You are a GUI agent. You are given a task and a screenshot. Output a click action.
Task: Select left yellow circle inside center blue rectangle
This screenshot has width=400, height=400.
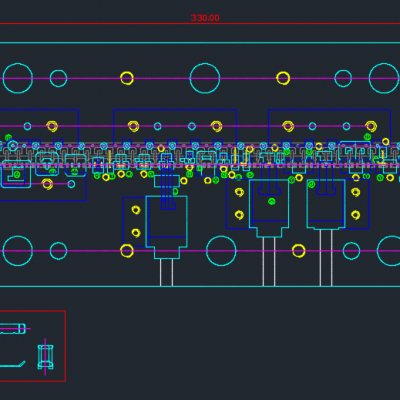tap(133, 126)
